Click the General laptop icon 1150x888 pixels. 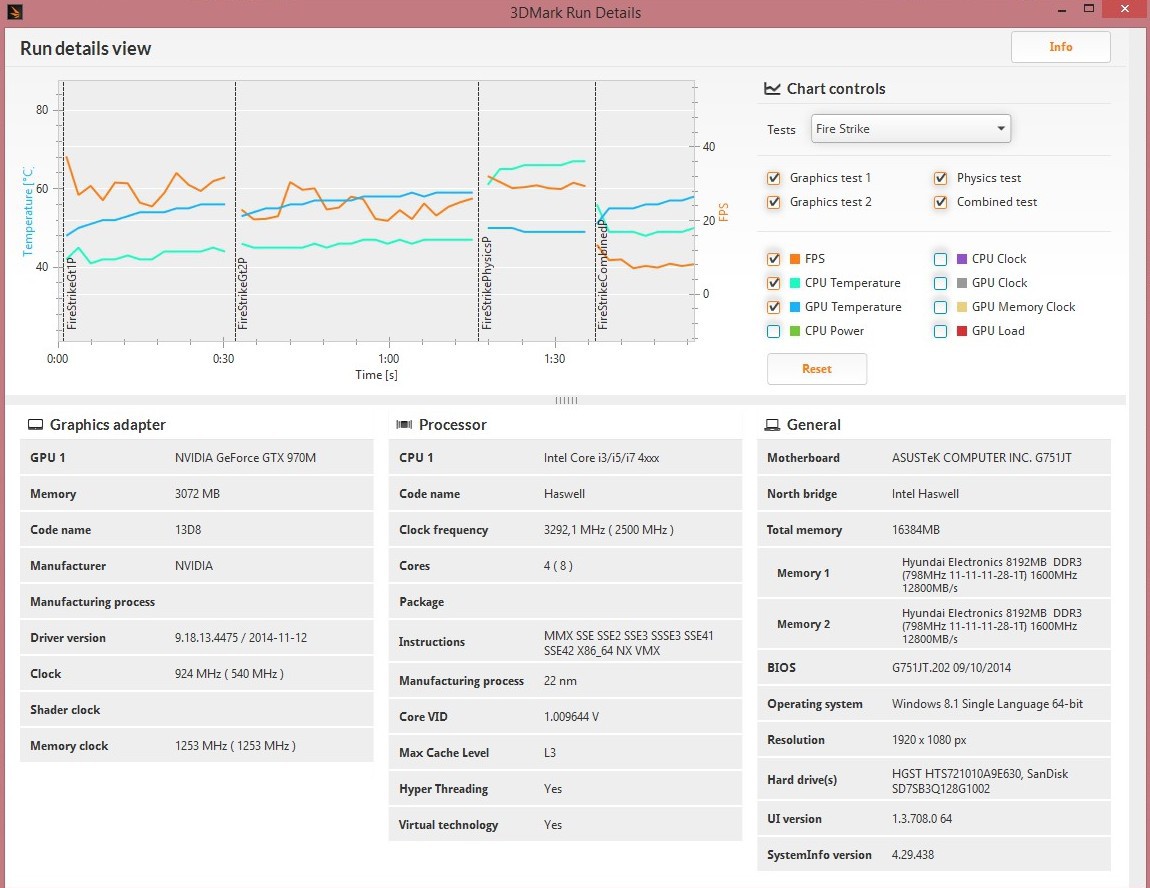pyautogui.click(x=772, y=425)
